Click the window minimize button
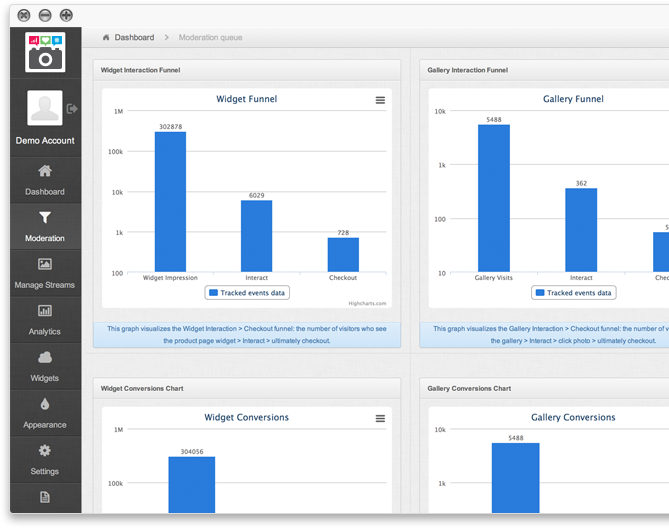The image size is (669, 528). click(x=45, y=15)
